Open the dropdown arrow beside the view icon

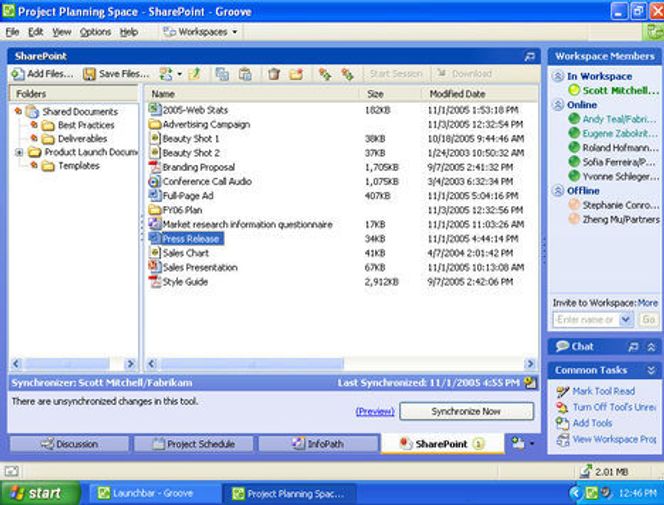180,74
